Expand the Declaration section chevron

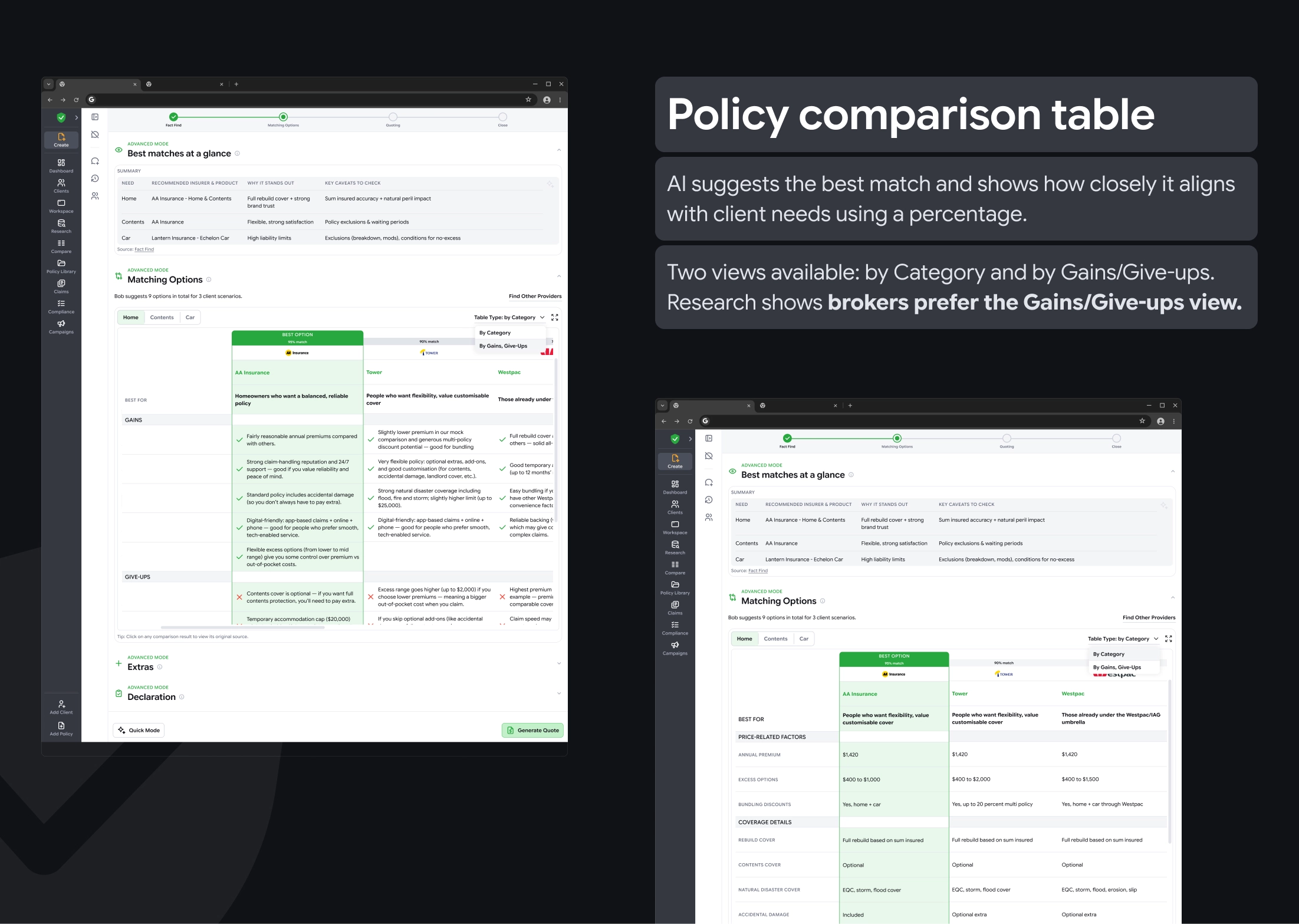558,693
